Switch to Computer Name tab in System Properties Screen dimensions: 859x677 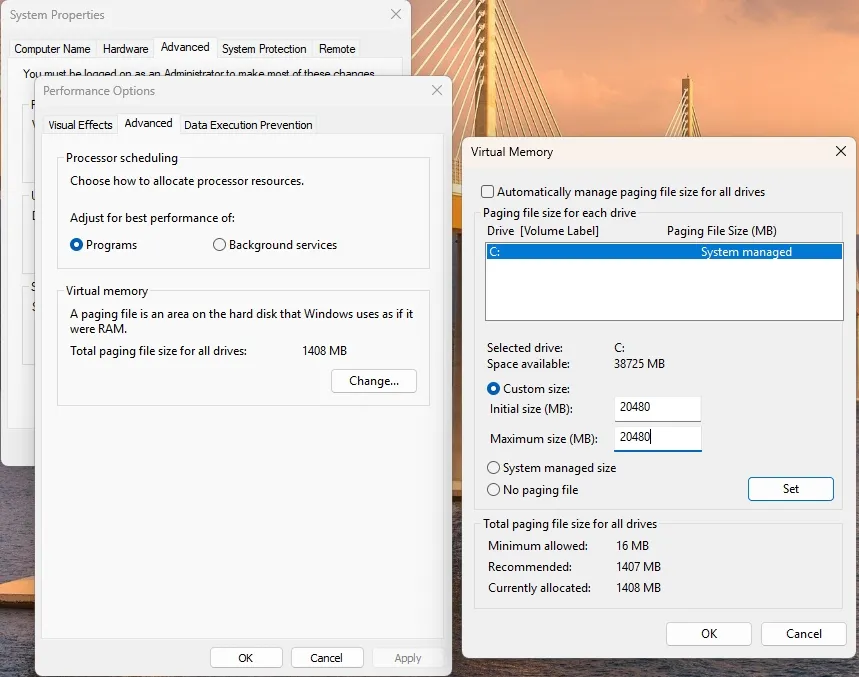point(52,49)
